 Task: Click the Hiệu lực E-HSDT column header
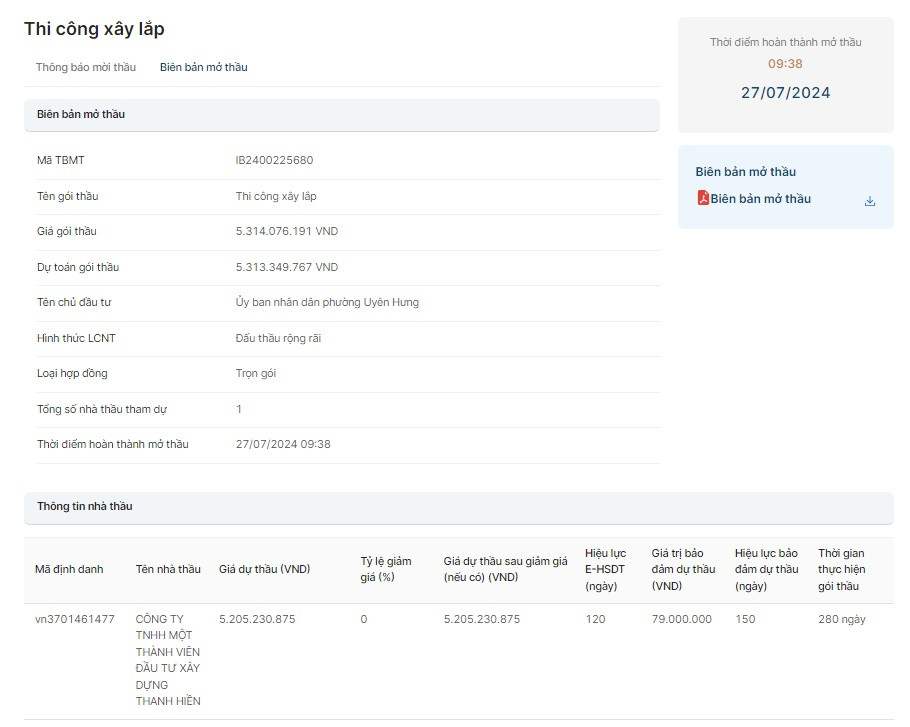(605, 569)
